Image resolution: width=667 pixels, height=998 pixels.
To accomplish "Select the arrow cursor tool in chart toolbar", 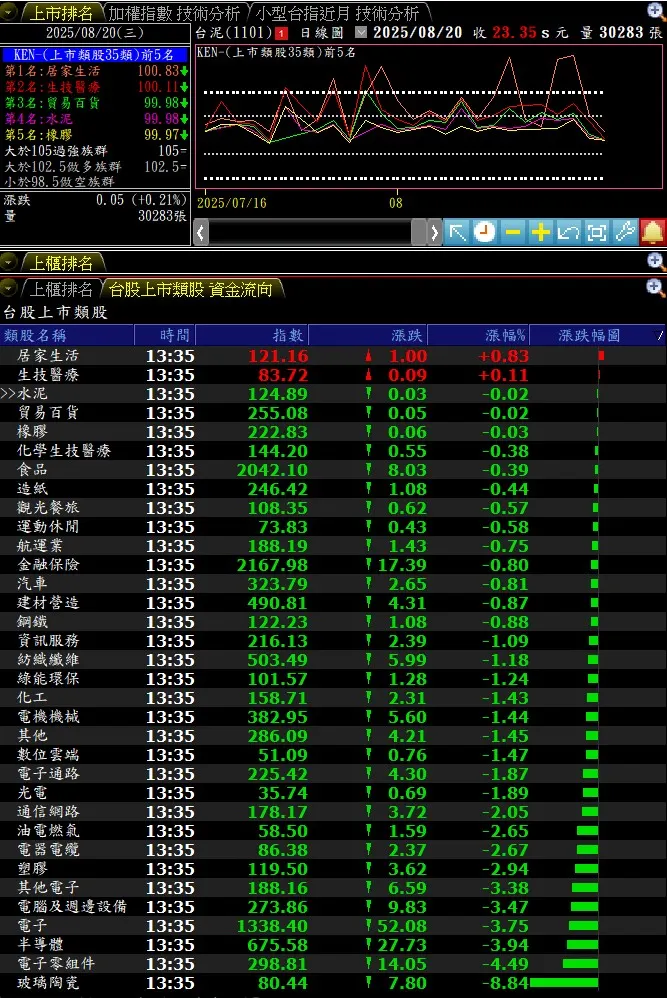I will click(457, 232).
